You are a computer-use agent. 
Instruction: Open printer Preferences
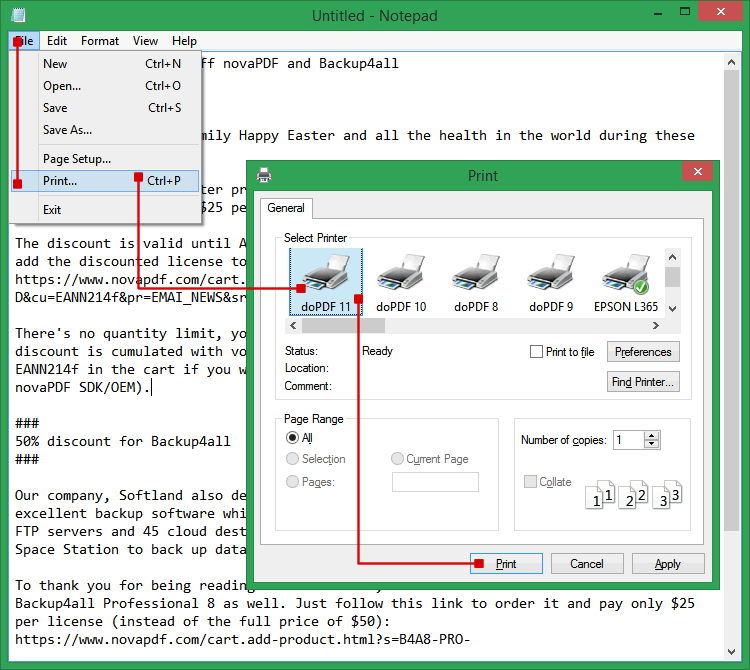pyautogui.click(x=643, y=352)
